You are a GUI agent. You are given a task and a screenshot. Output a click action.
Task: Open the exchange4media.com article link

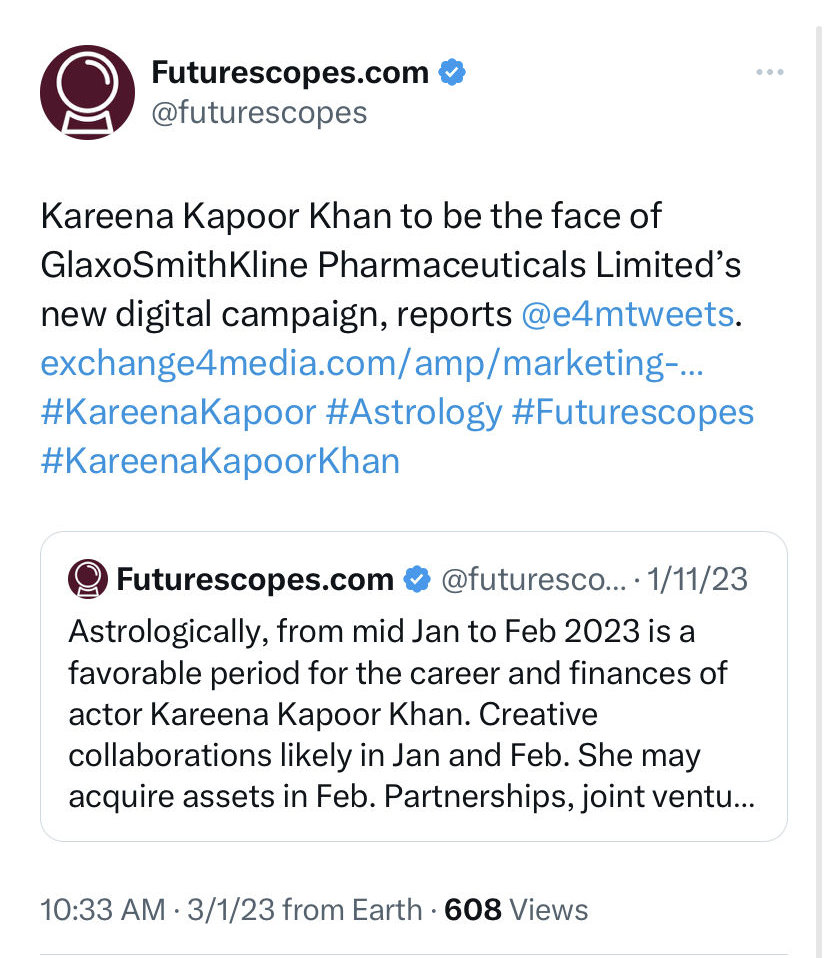coord(372,364)
